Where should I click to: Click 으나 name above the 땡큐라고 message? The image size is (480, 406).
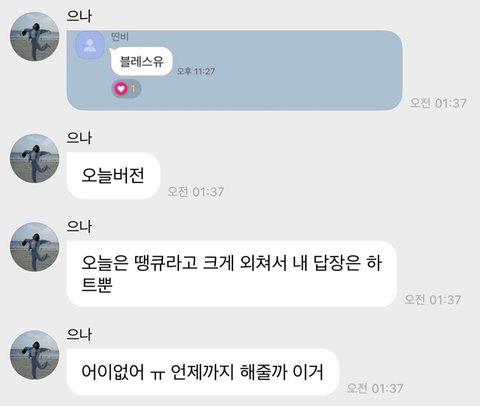79,226
